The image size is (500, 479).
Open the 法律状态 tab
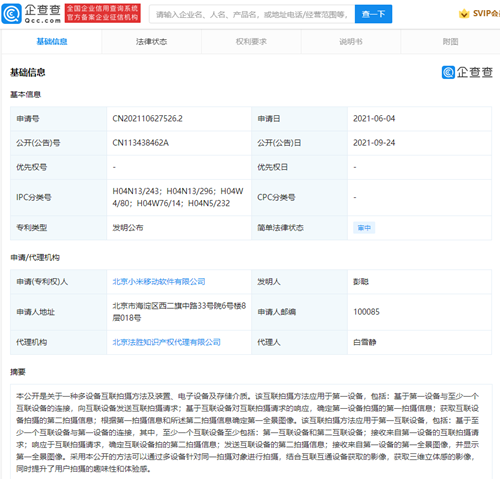pyautogui.click(x=151, y=42)
